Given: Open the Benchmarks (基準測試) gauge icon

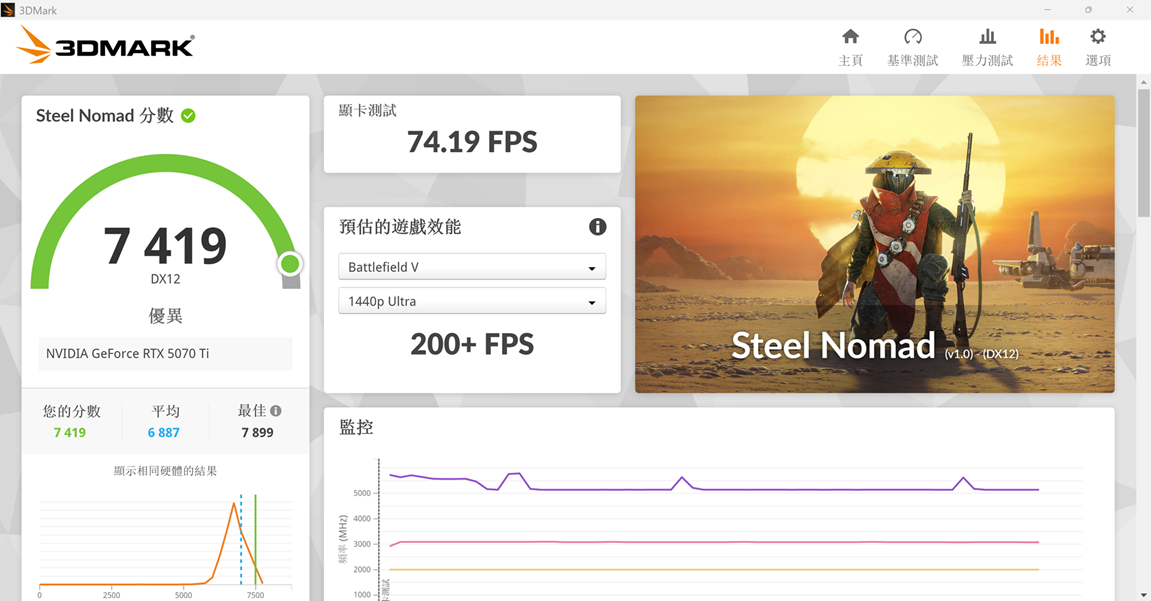Looking at the screenshot, I should click(912, 36).
